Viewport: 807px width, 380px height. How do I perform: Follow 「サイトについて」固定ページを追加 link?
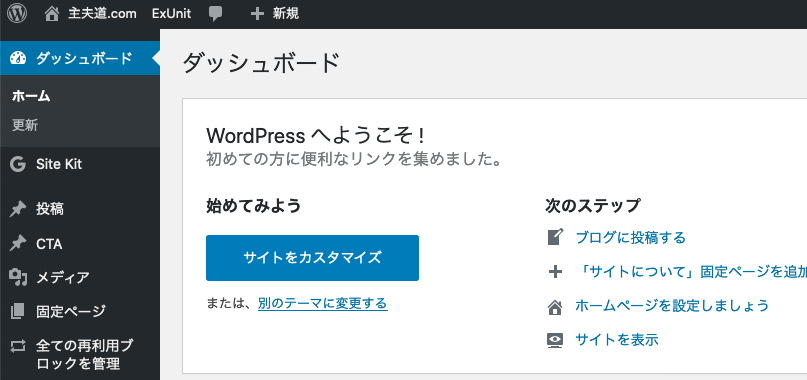coord(691,272)
